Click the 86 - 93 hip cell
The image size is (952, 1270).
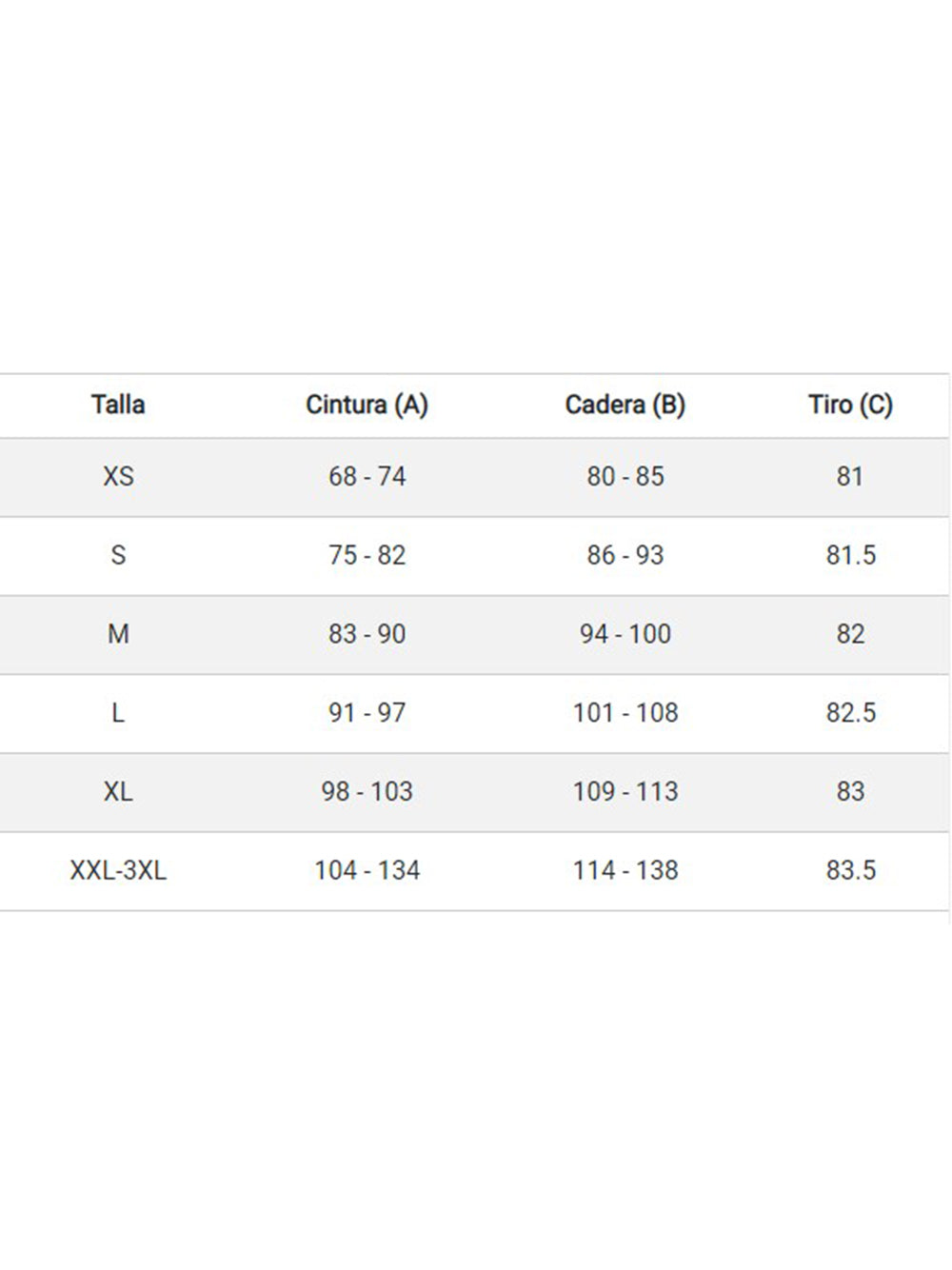[625, 555]
